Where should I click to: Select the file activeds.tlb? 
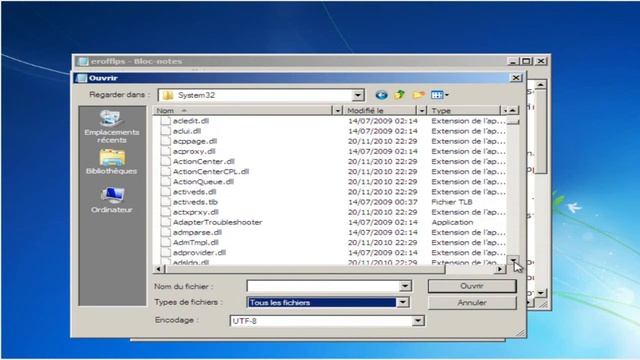click(x=195, y=202)
